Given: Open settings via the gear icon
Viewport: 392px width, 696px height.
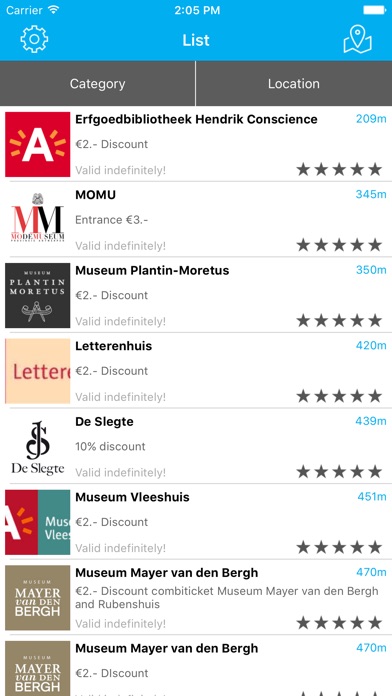Looking at the screenshot, I should (x=34, y=39).
